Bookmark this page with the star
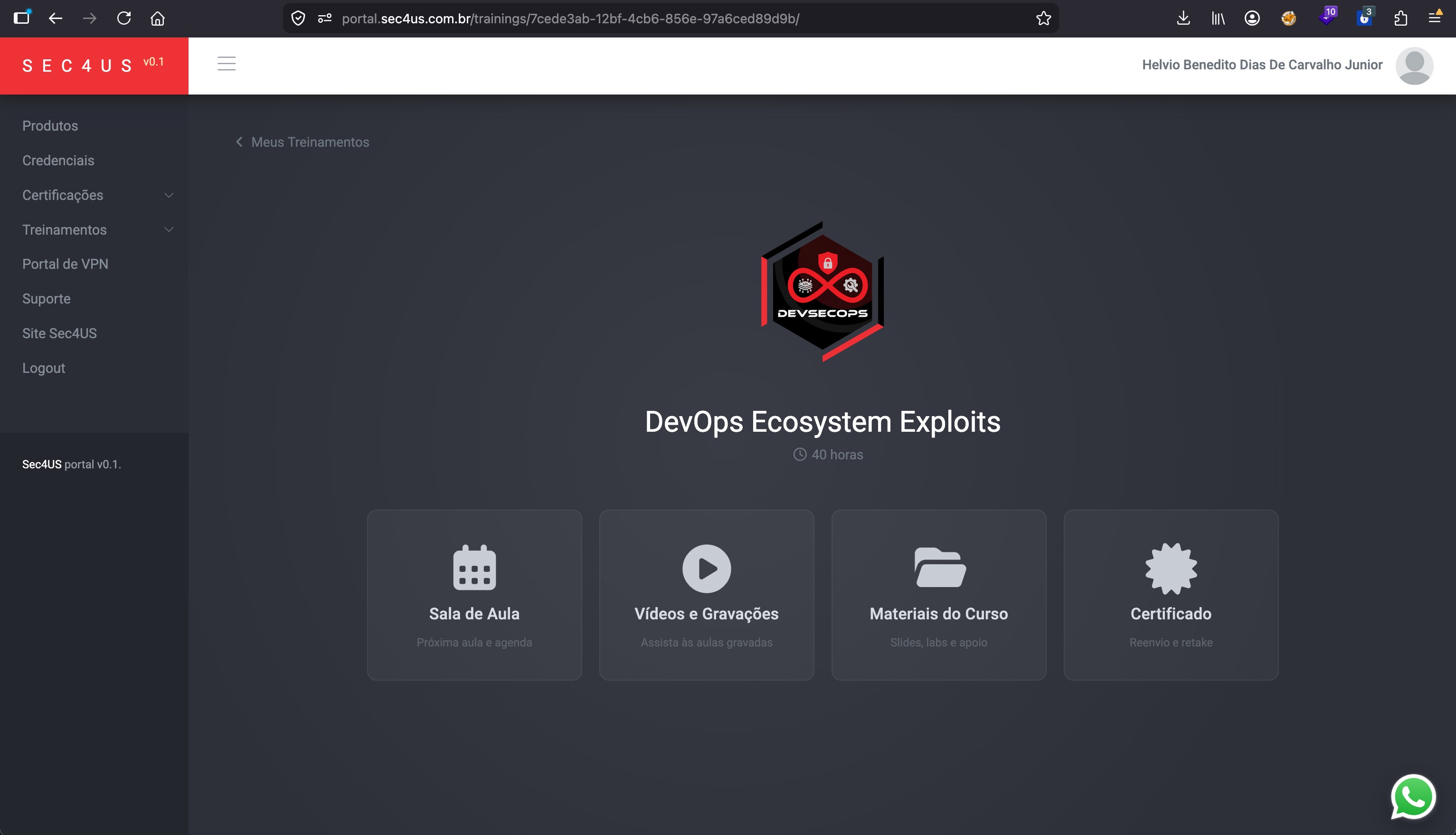The width and height of the screenshot is (1456, 835). [1043, 19]
